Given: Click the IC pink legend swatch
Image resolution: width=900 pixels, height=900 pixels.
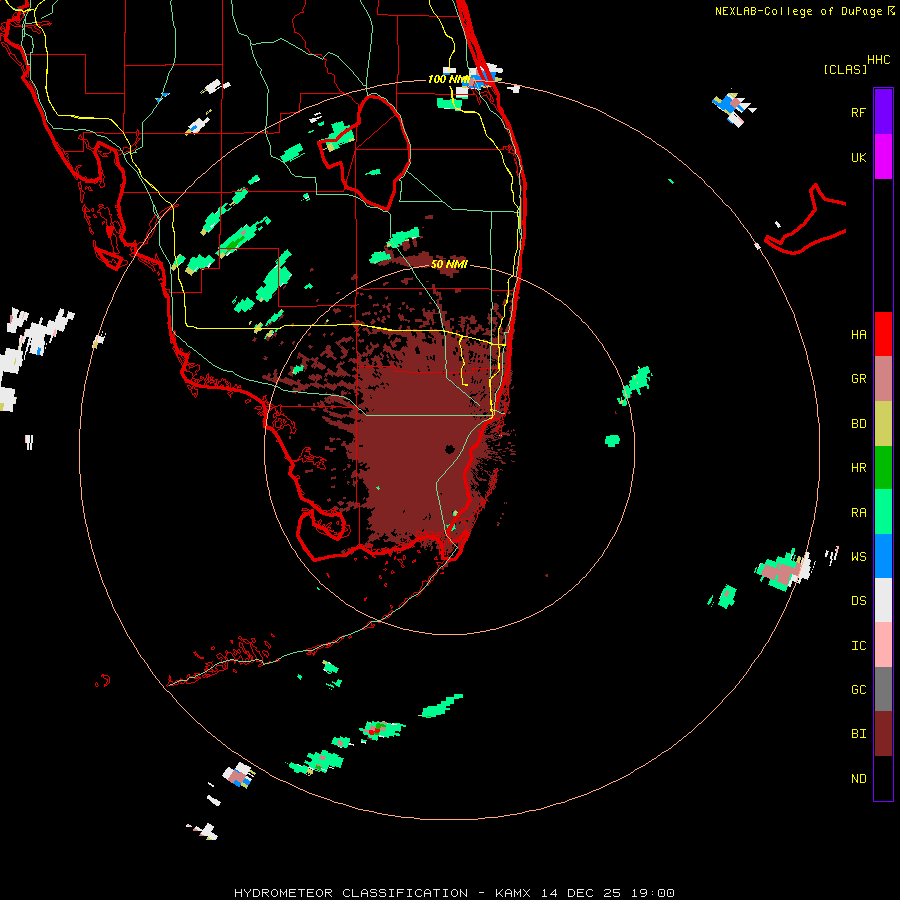Looking at the screenshot, I should pyautogui.click(x=883, y=645).
